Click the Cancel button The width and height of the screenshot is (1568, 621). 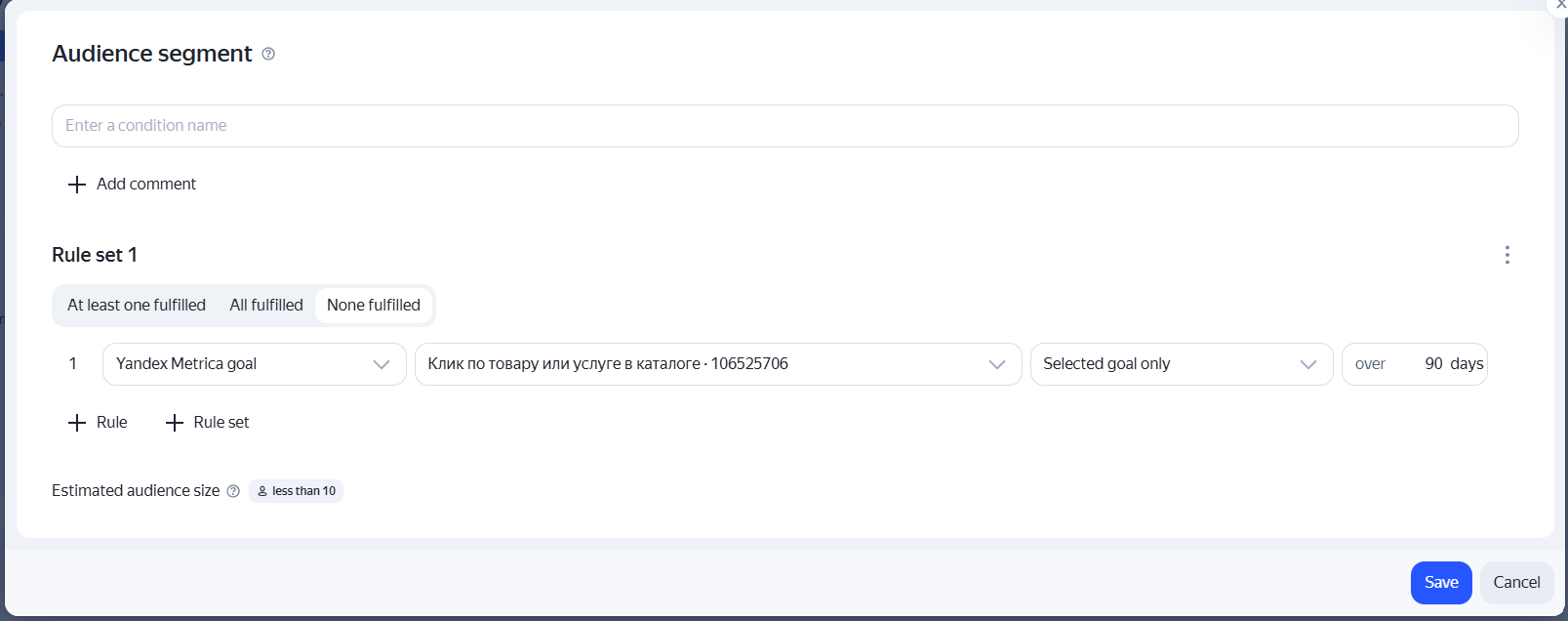[x=1516, y=583]
